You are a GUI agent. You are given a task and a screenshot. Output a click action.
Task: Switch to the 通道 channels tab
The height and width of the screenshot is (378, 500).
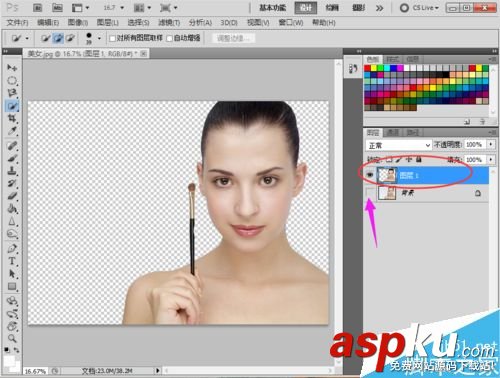392,133
